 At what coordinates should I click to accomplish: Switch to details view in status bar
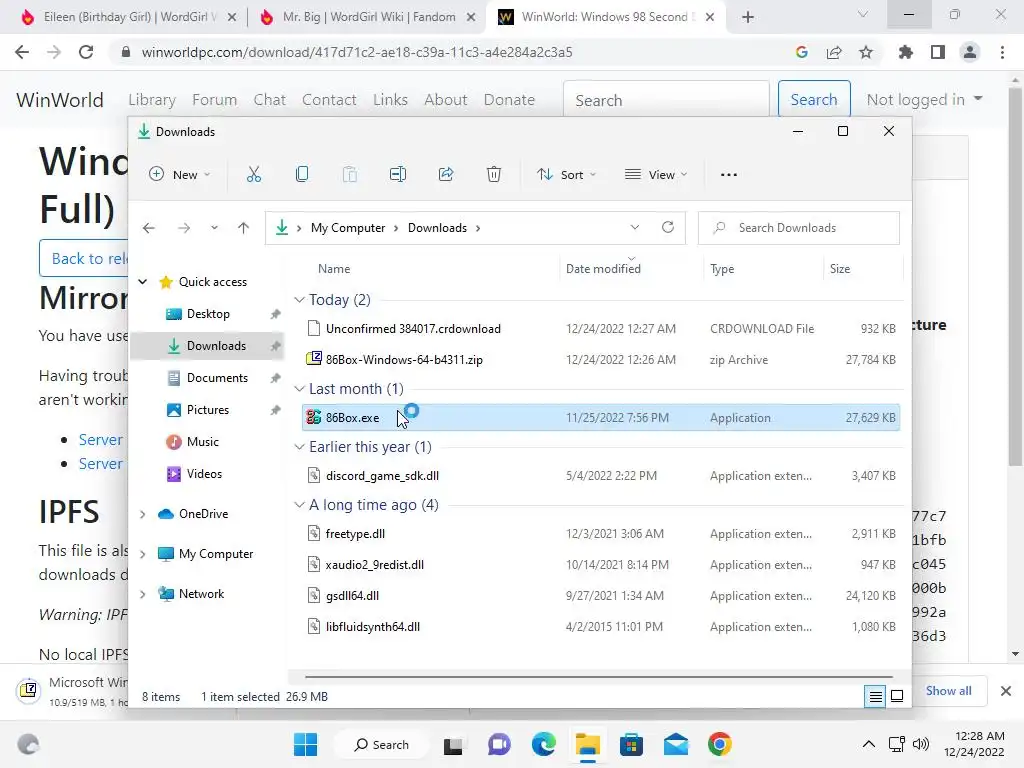(x=875, y=697)
